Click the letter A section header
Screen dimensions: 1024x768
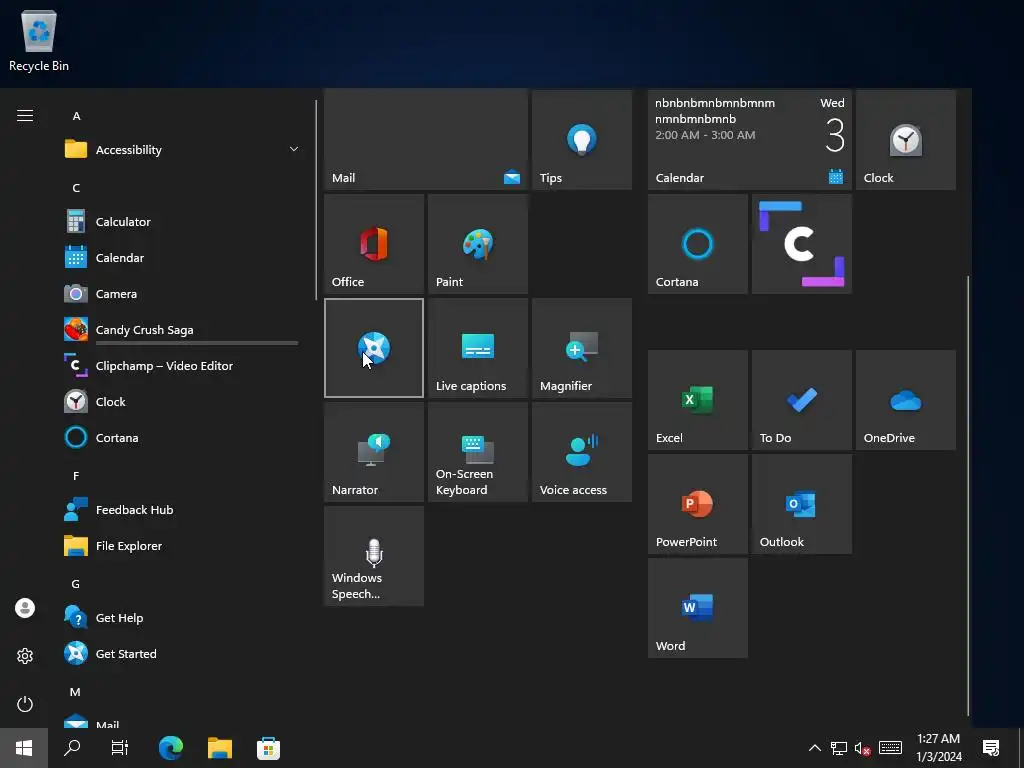(76, 116)
